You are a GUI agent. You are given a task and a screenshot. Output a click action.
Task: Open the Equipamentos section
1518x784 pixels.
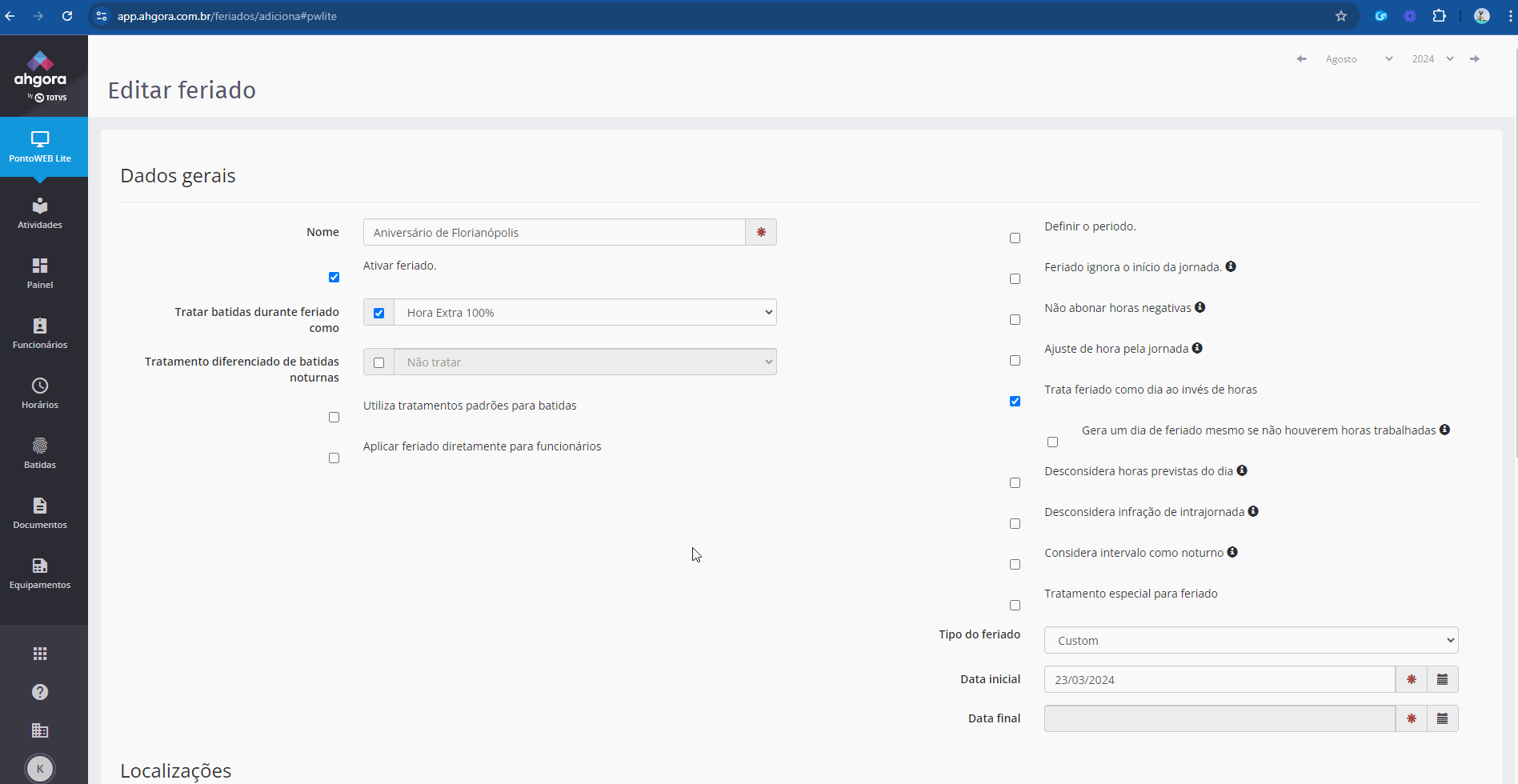(40, 574)
